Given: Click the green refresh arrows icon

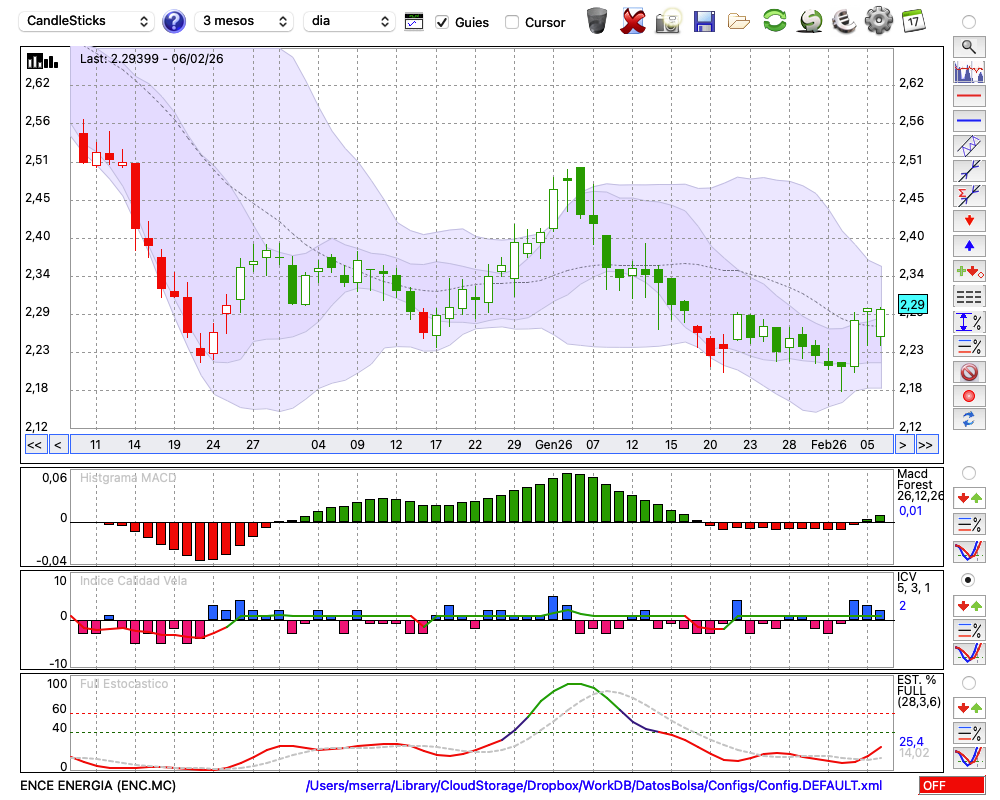Looking at the screenshot, I should [x=775, y=21].
